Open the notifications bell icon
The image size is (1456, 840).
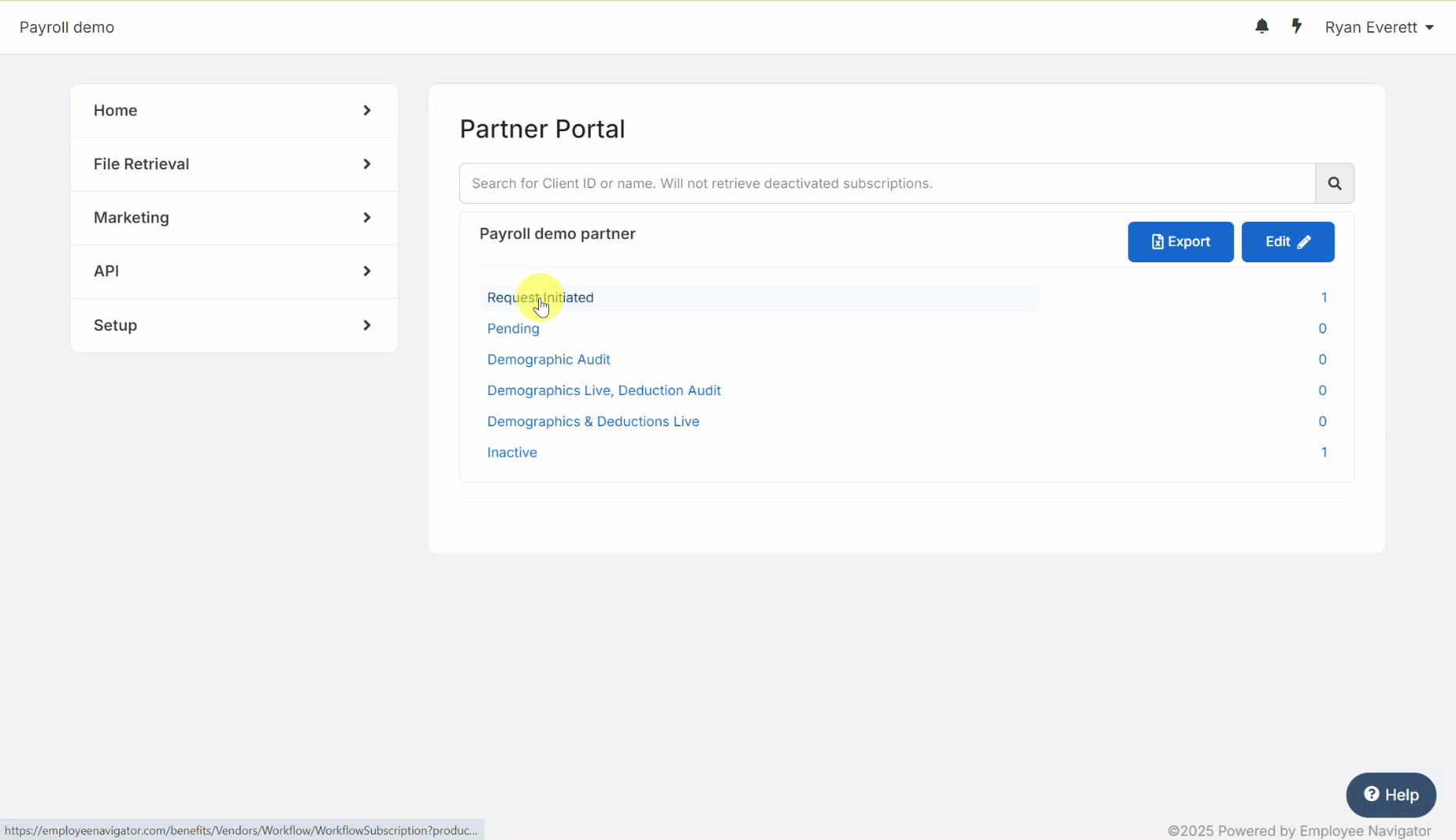coord(1262,27)
